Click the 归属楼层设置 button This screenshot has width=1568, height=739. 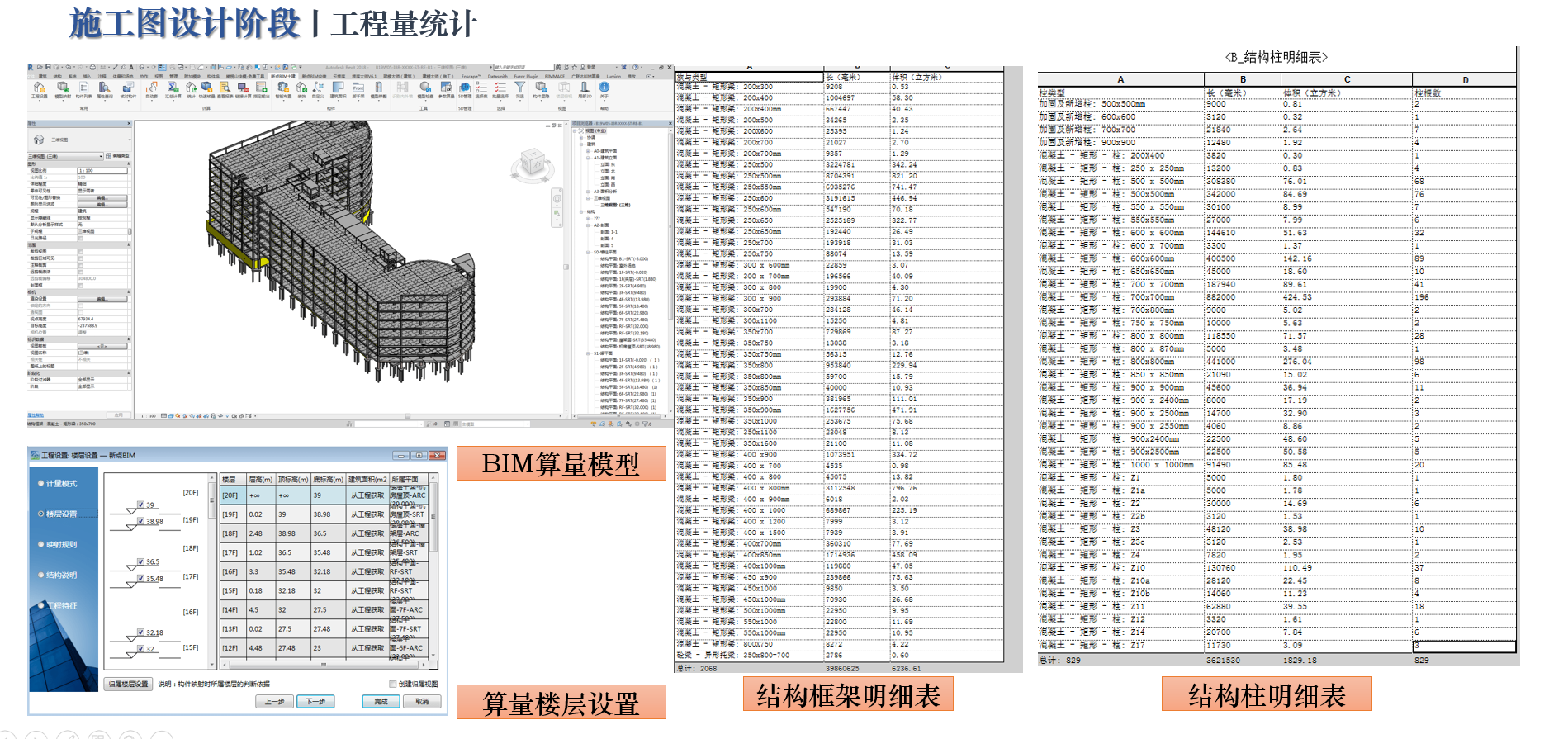click(x=128, y=684)
